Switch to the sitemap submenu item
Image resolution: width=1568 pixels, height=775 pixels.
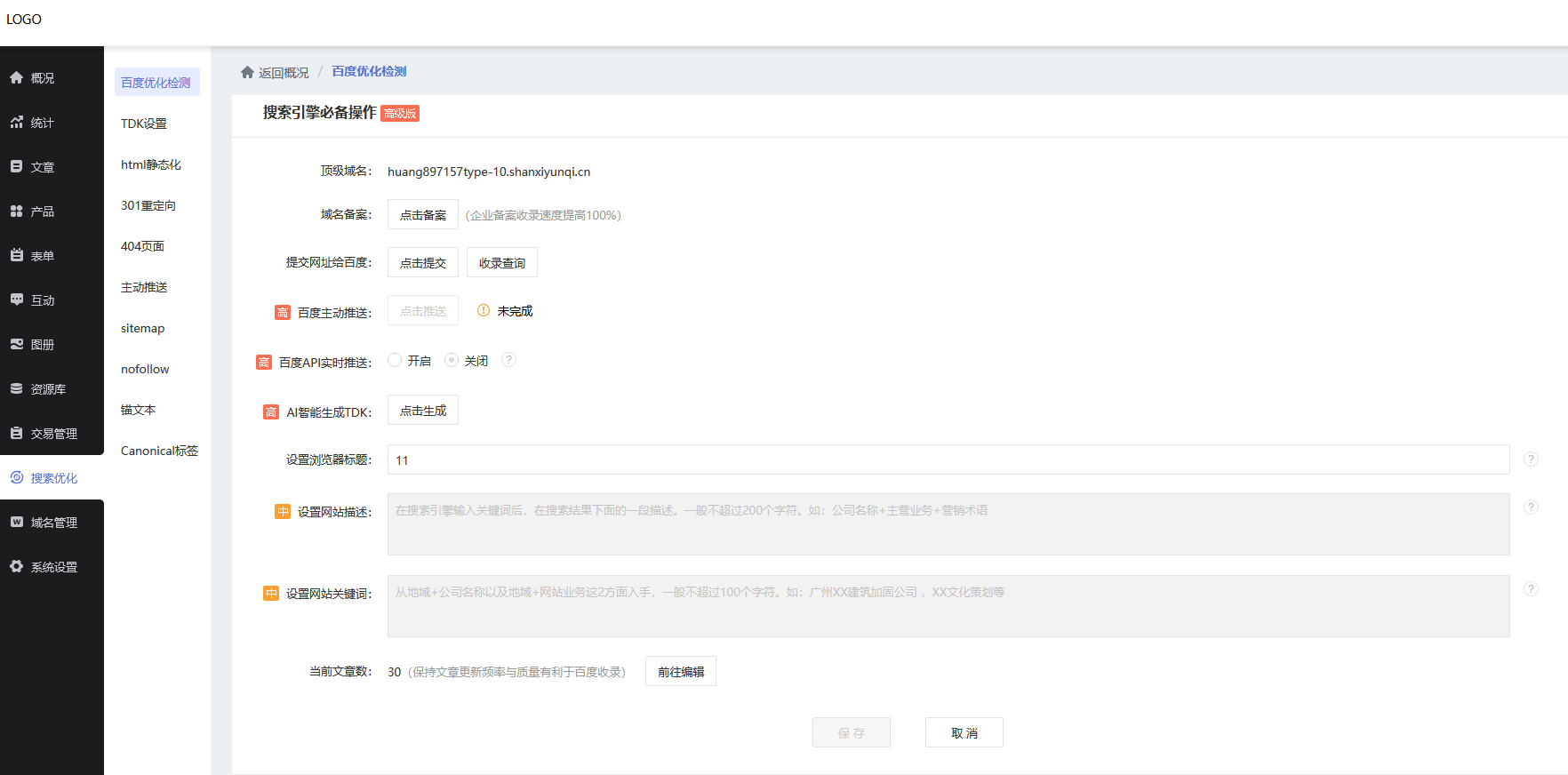click(x=143, y=328)
